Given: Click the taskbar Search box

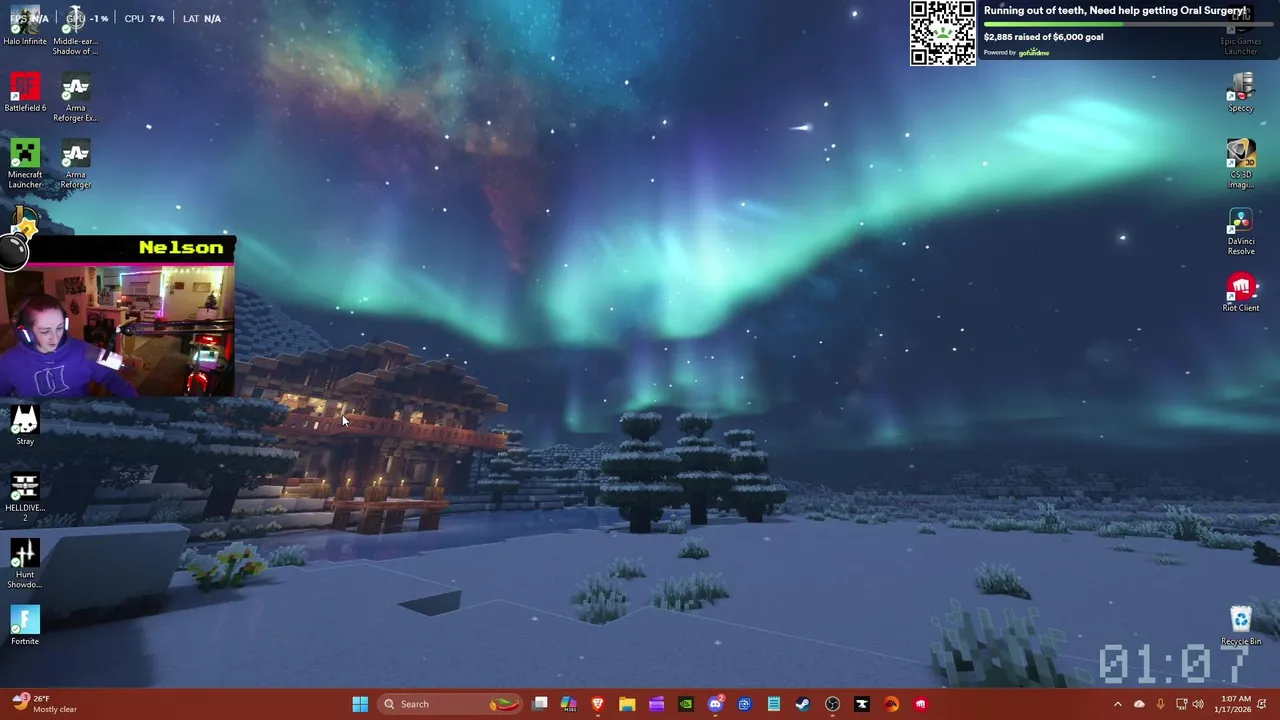Looking at the screenshot, I should [x=450, y=704].
